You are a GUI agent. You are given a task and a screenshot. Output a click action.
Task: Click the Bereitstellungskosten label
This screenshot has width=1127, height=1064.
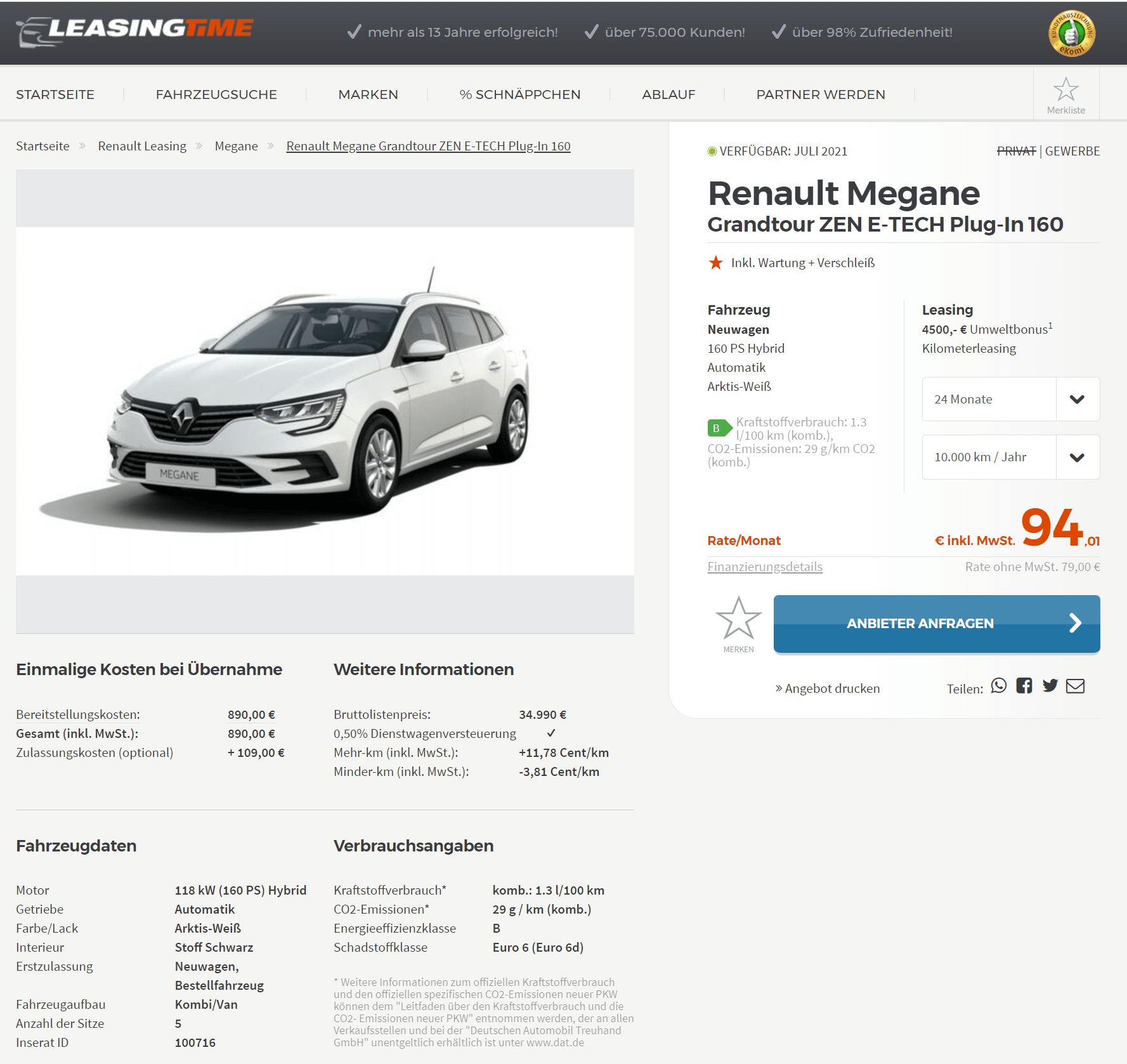click(78, 714)
